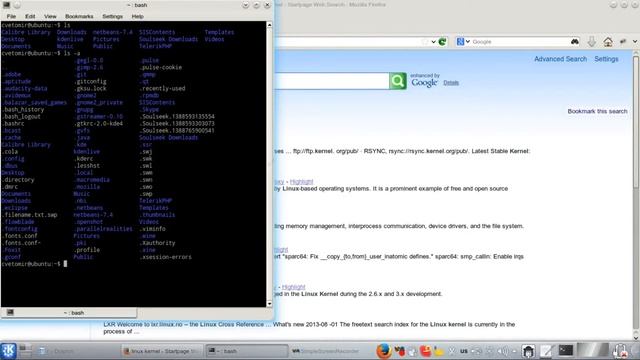Expand the Firefox toolbar overflow chevron
Viewport: 640px width, 360px height.
635,42
